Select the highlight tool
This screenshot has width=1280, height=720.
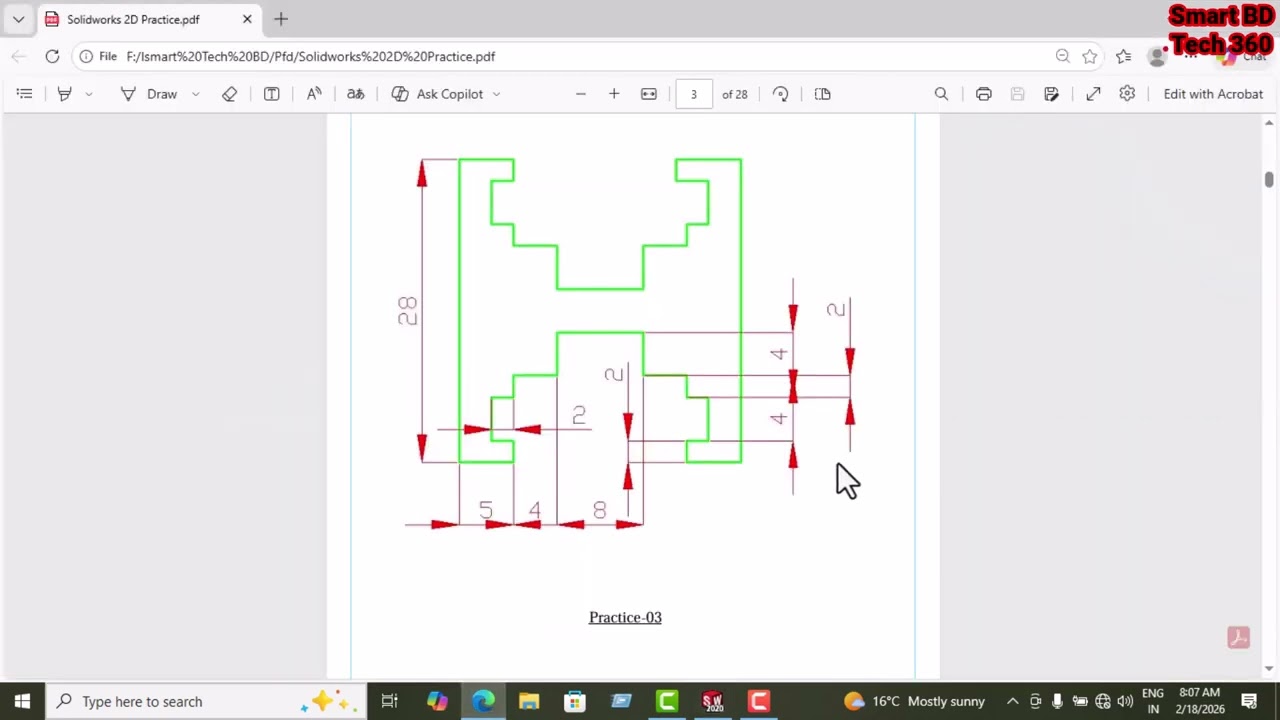[x=64, y=94]
